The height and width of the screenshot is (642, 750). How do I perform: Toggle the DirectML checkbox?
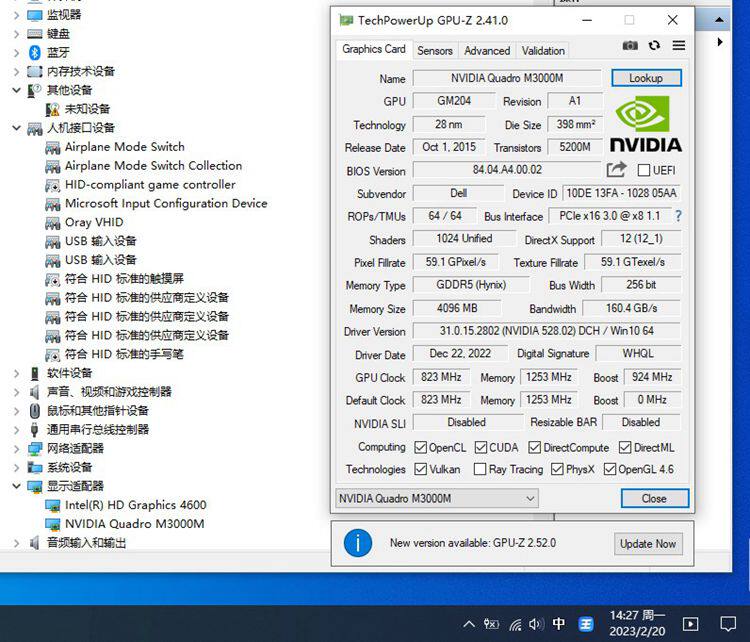(x=625, y=447)
